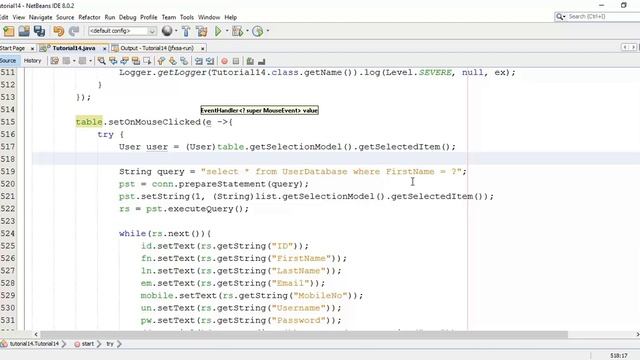Shift line right icon

tap(210, 61)
